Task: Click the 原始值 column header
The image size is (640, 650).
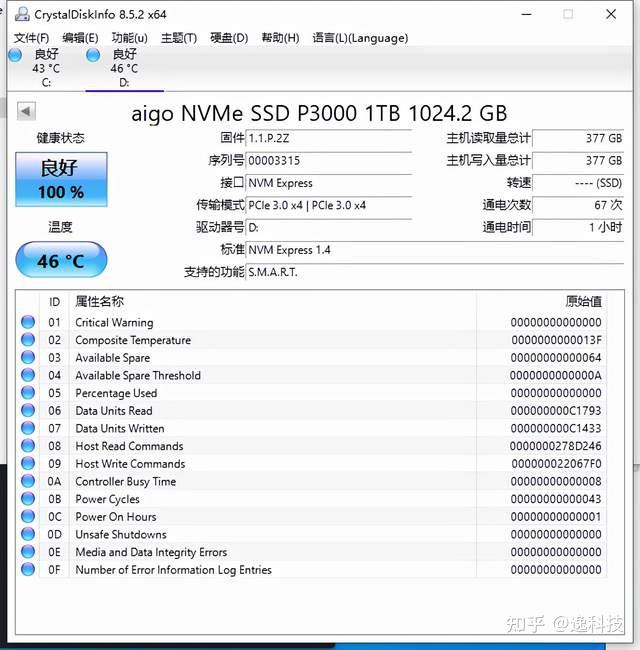Action: (542, 302)
